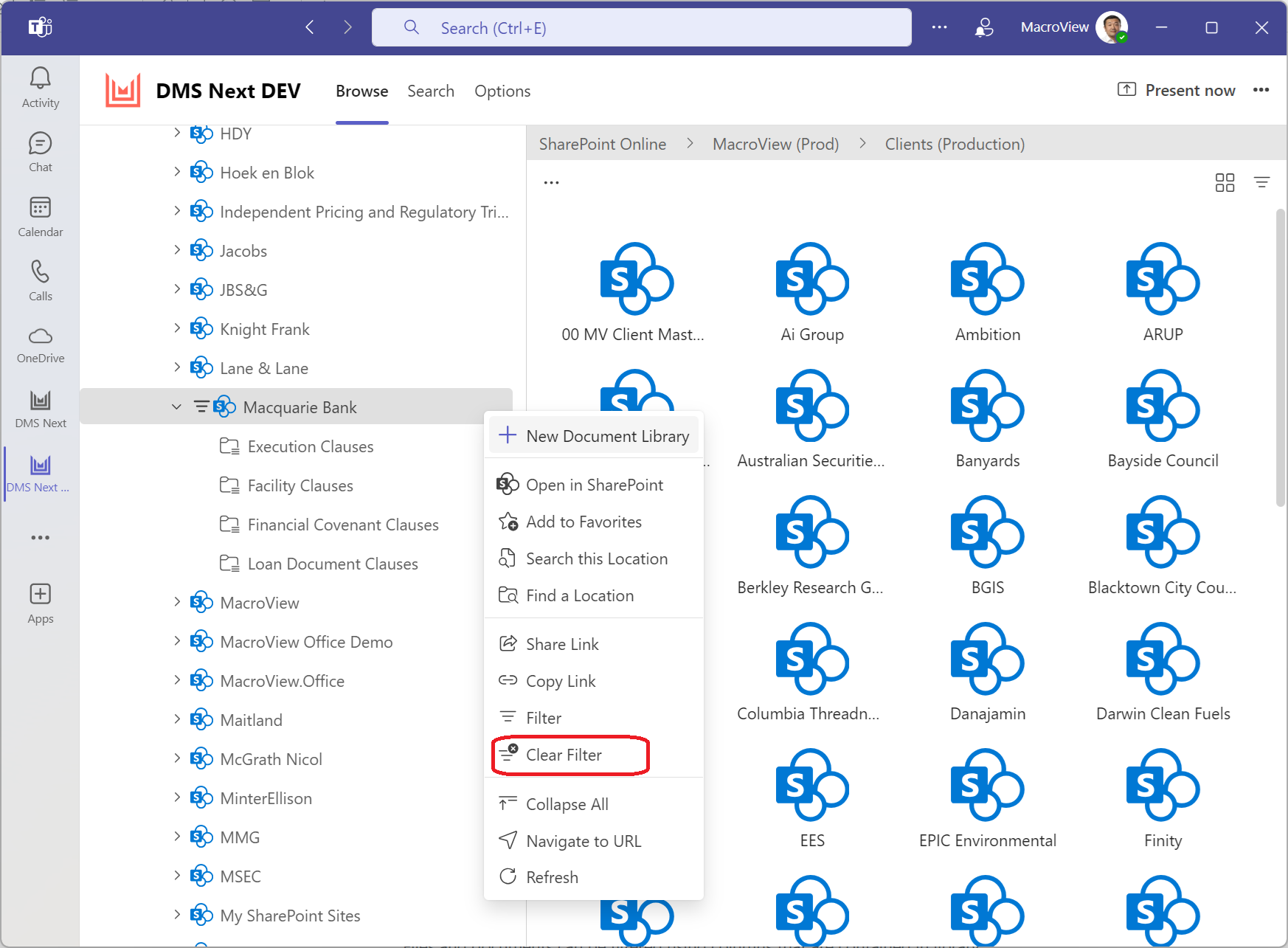Viewport: 1288px width, 948px height.
Task: Collapse the Macquarie Bank node
Action: (177, 407)
